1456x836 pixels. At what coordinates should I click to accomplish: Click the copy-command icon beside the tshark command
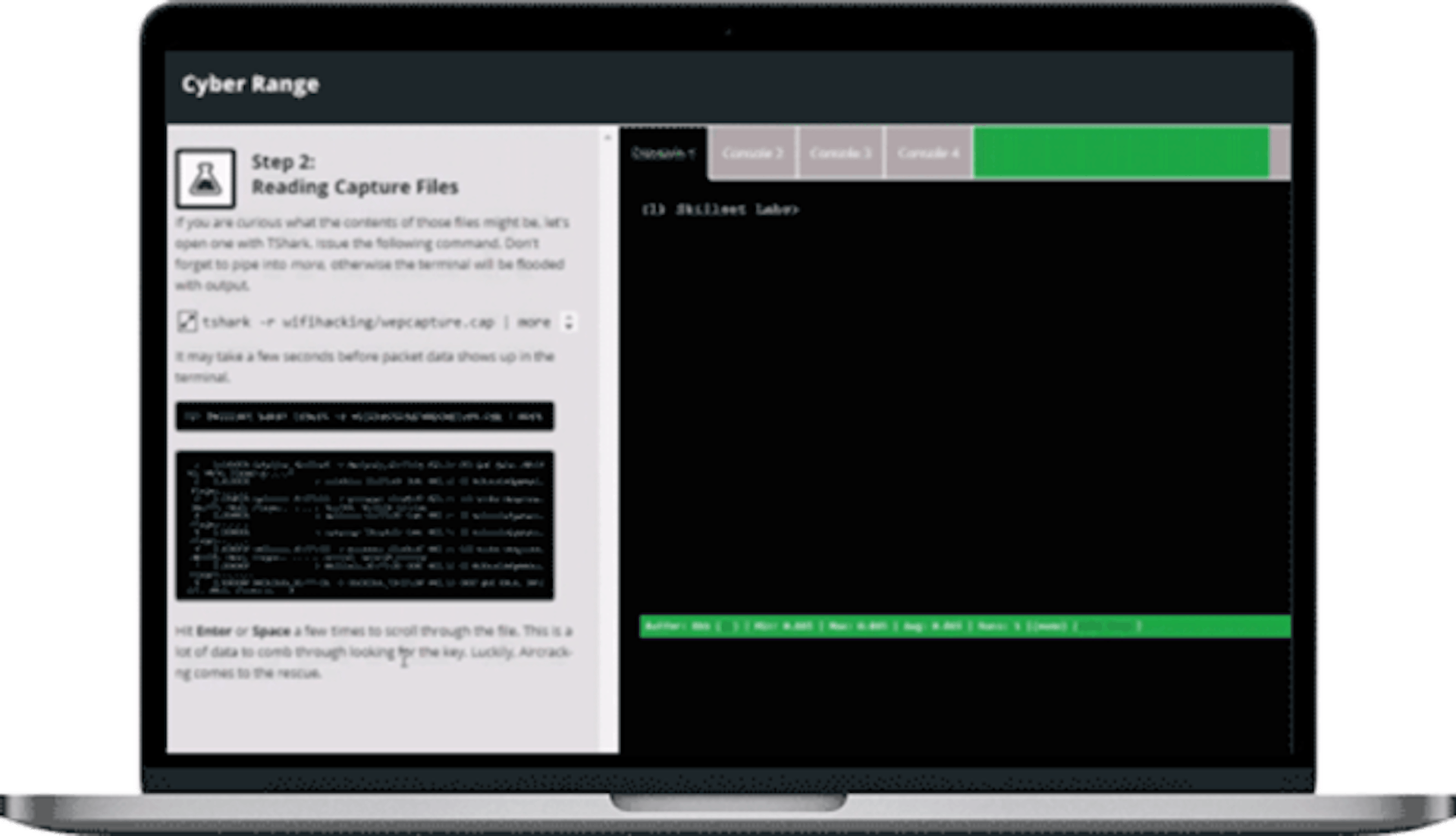click(x=187, y=321)
